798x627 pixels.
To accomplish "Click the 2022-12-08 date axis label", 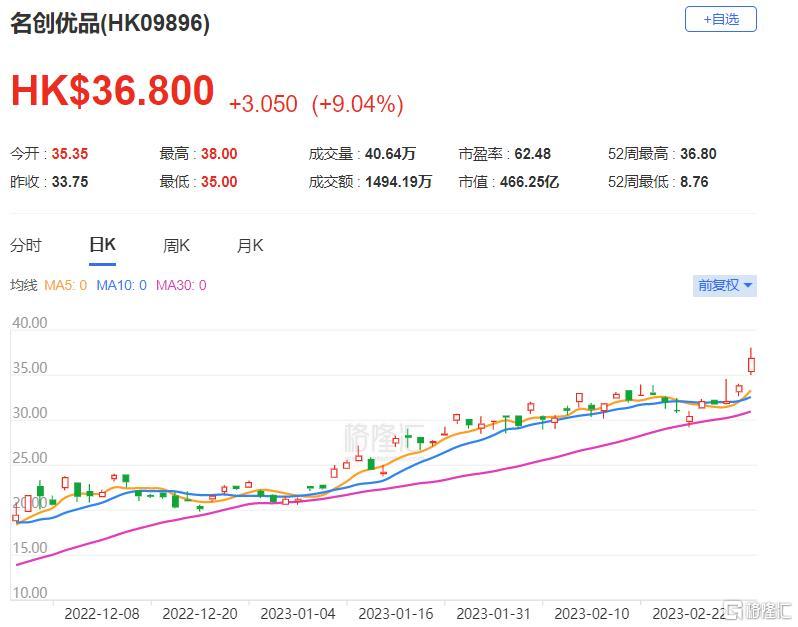I will click(102, 614).
